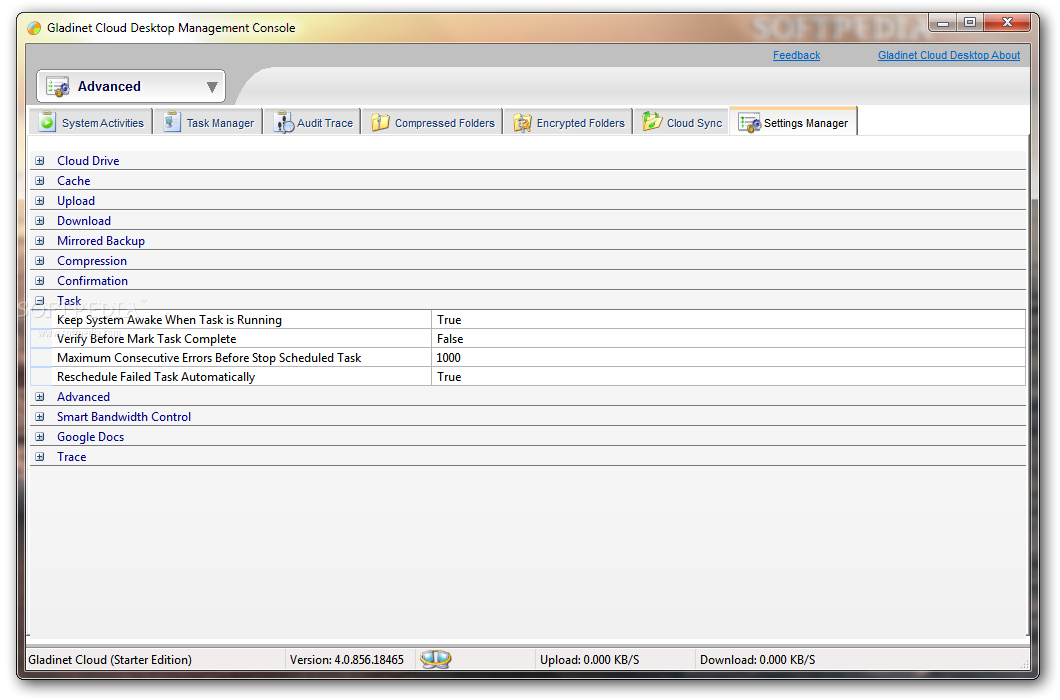
Task: Go to the Cloud Sync tab
Action: (x=681, y=122)
